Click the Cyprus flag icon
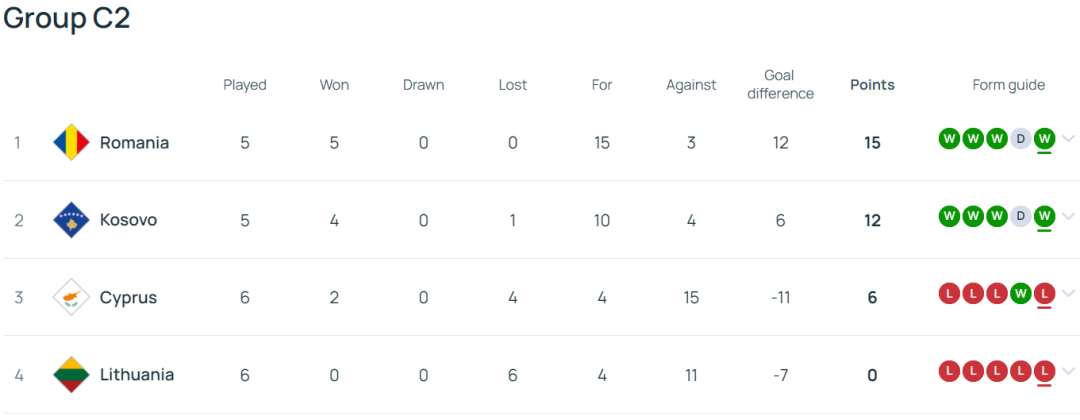Viewport: 1080px width, 420px height. pyautogui.click(x=72, y=297)
